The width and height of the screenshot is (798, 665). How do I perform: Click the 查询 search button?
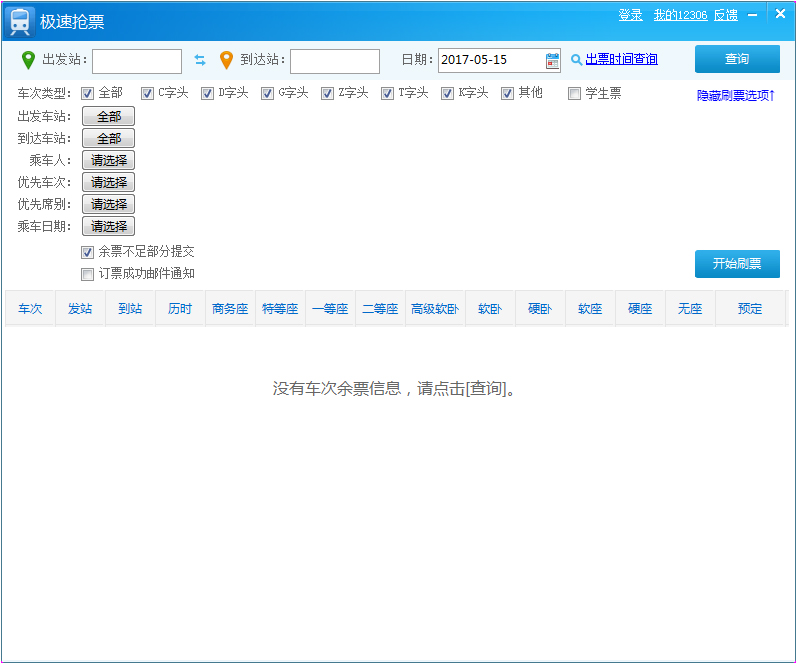(737, 59)
